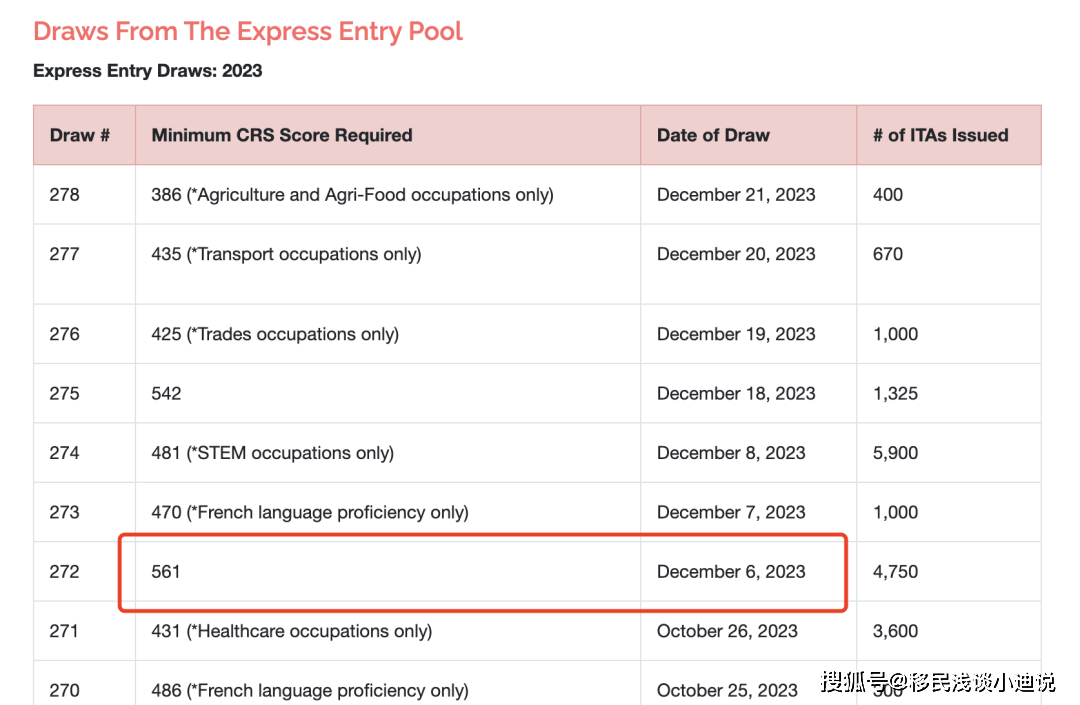Select the highlighted score 561 cell

(x=166, y=572)
